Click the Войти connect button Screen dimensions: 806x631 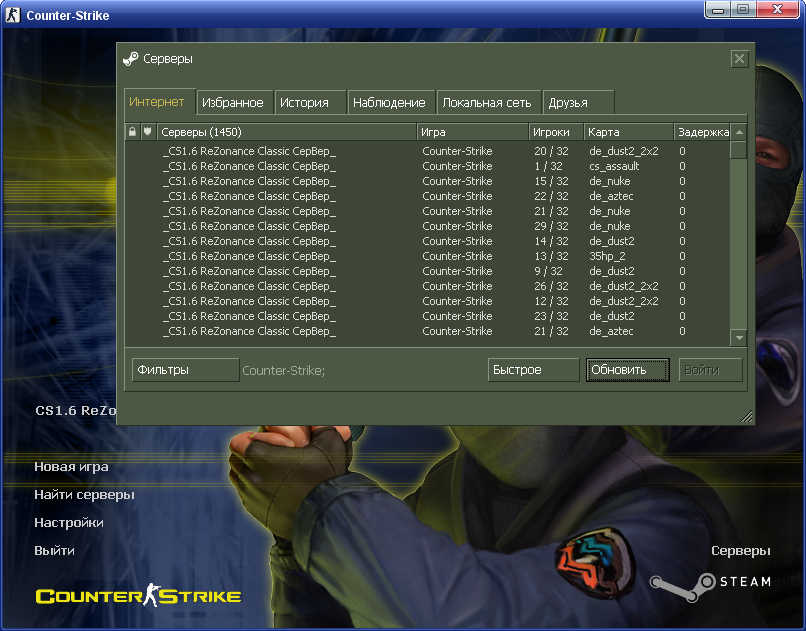click(x=710, y=370)
